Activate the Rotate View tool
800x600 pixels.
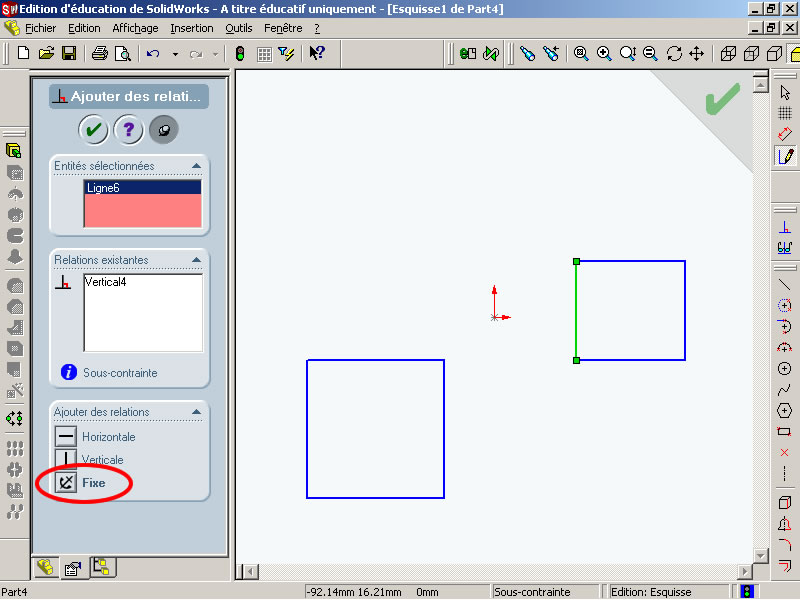pyautogui.click(x=674, y=54)
